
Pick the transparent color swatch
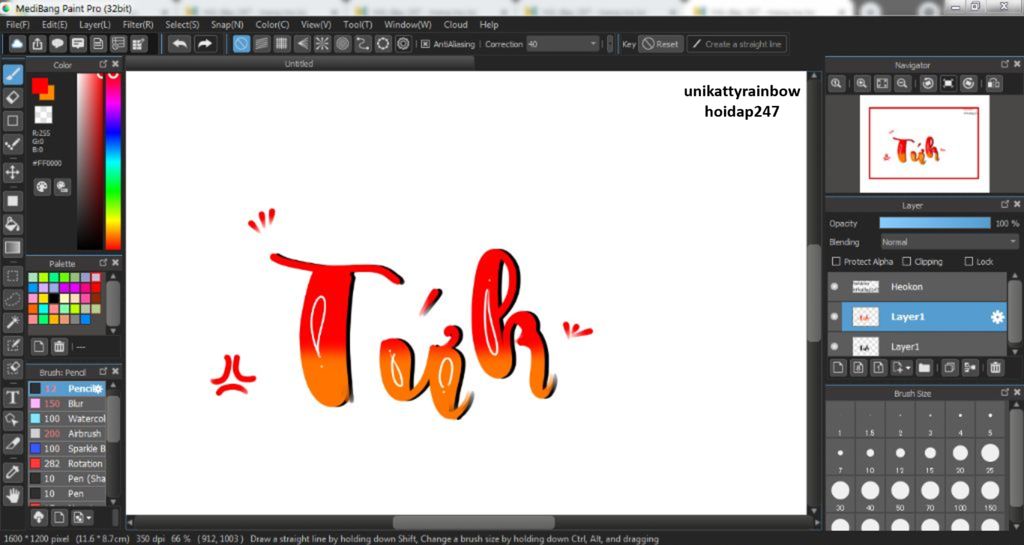(x=43, y=115)
